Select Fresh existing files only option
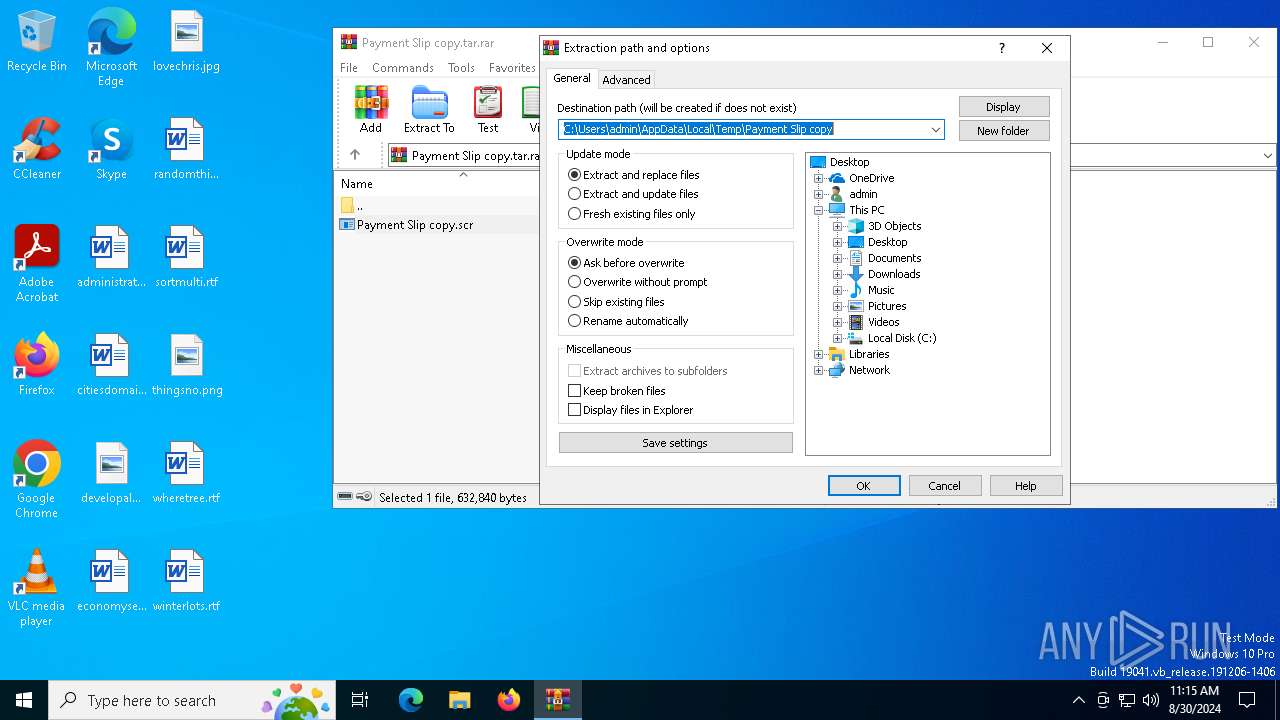 pyautogui.click(x=632, y=214)
